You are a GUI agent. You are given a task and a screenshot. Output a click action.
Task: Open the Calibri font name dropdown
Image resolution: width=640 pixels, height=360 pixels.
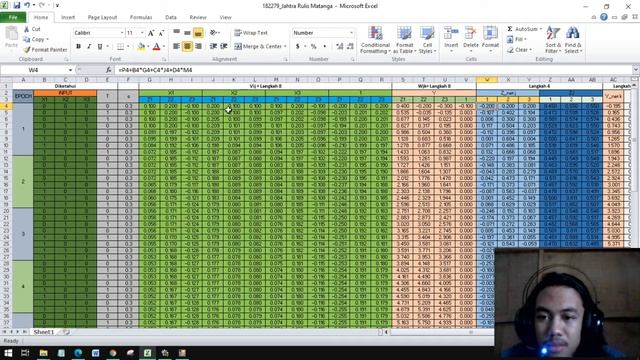coord(122,33)
